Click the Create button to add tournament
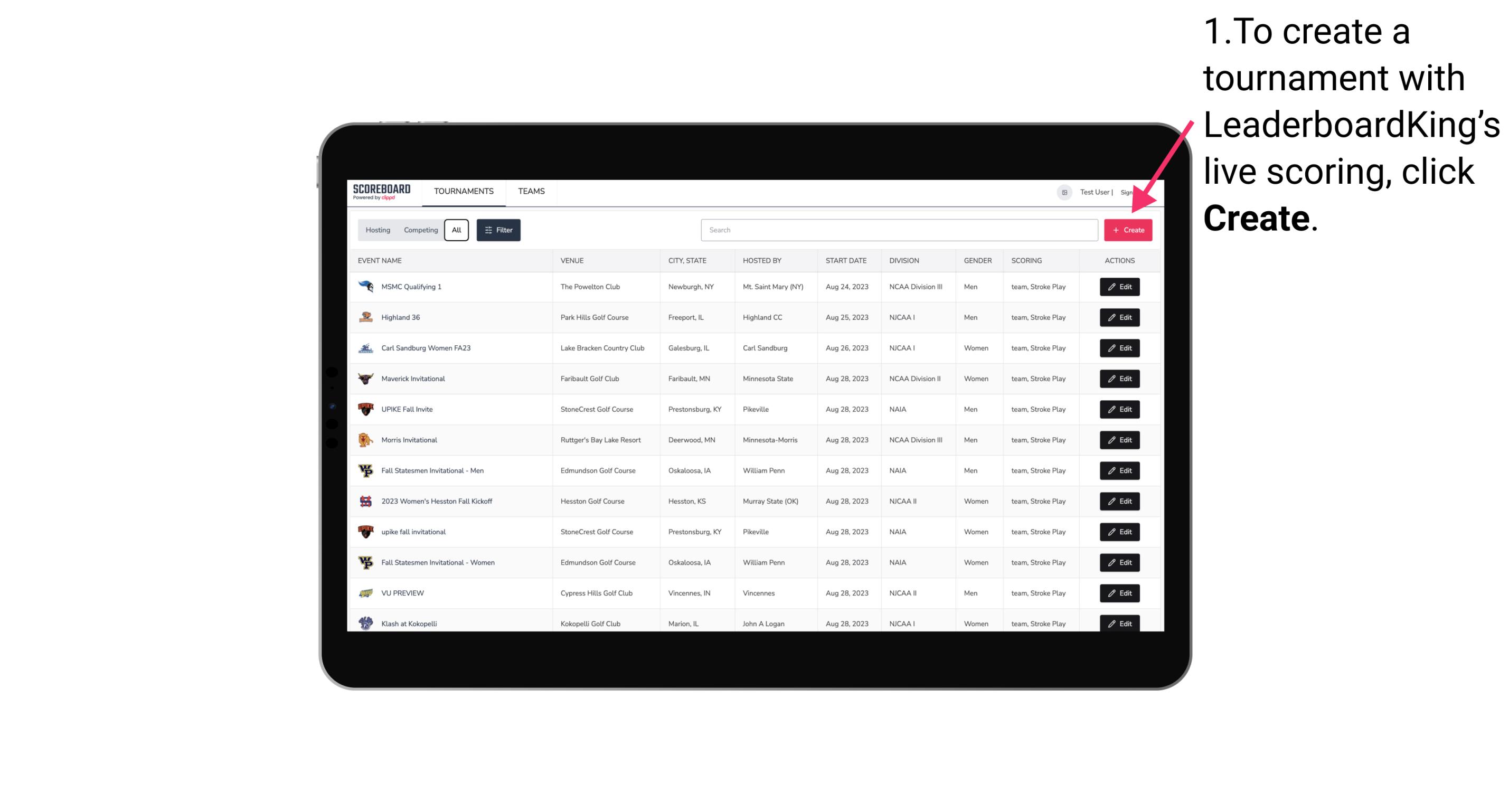1509x812 pixels. tap(1128, 230)
